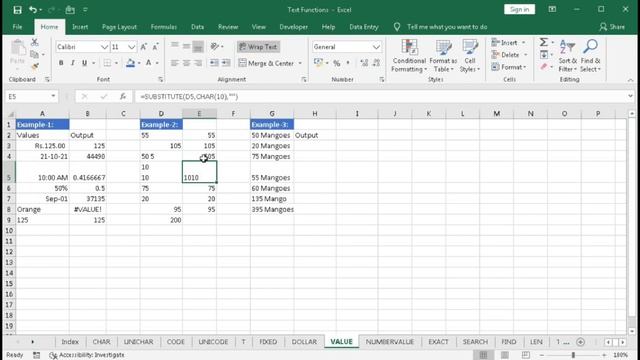
Task: Decrease the cell indent
Action: (x=214, y=63)
